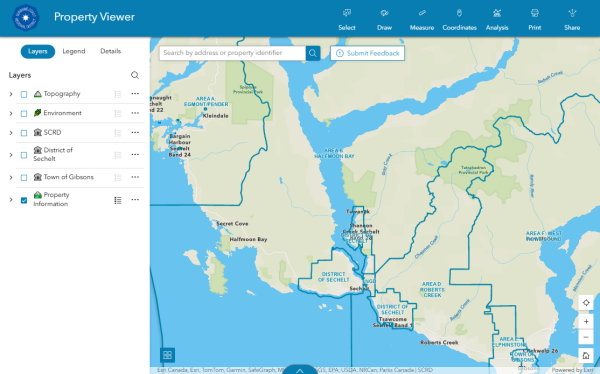Viewport: 600px width, 374px height.
Task: Expand the Town of Gibsons group
Action: [x=11, y=178]
